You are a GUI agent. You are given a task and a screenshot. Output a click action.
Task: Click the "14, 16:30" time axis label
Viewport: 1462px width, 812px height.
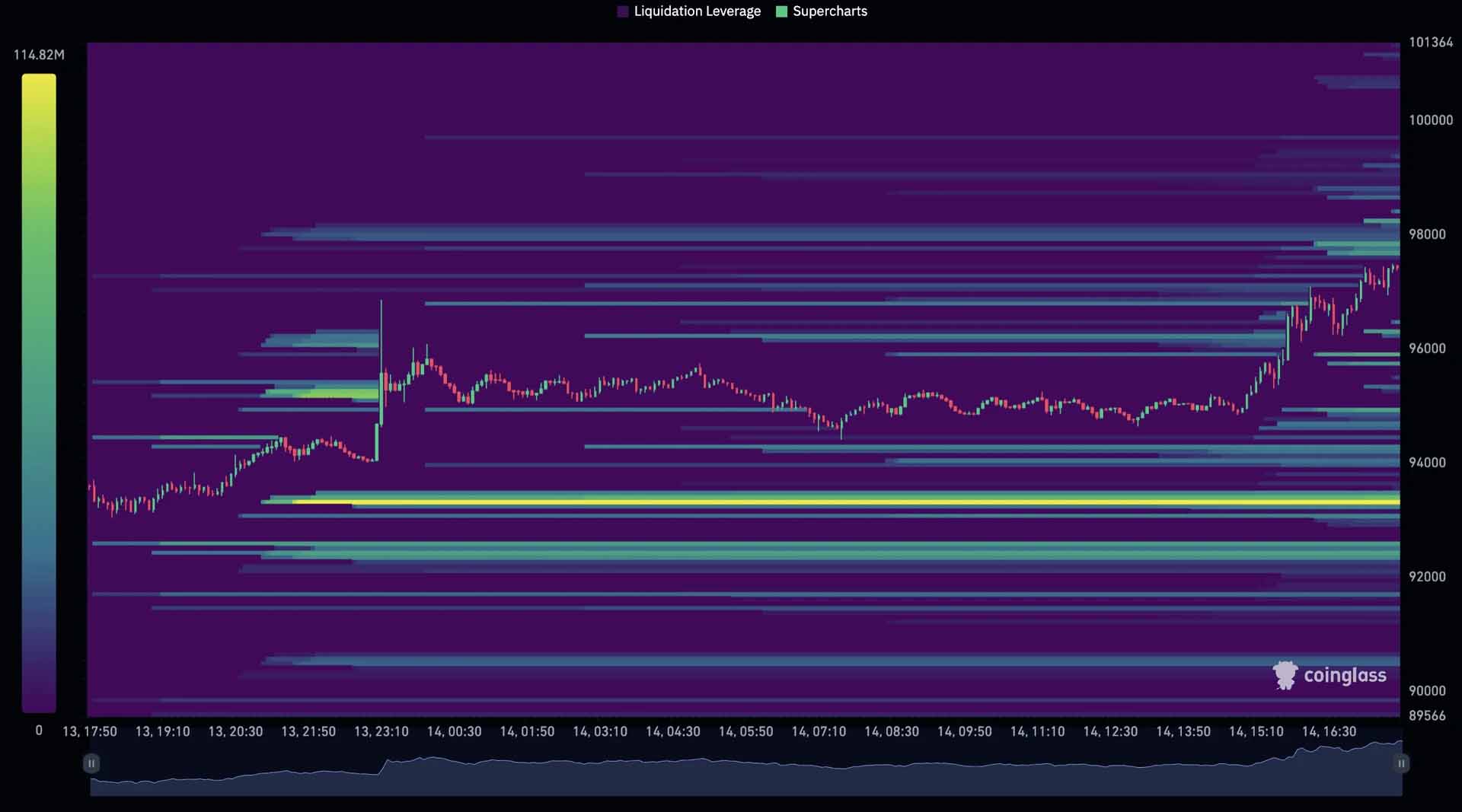pyautogui.click(x=1329, y=731)
